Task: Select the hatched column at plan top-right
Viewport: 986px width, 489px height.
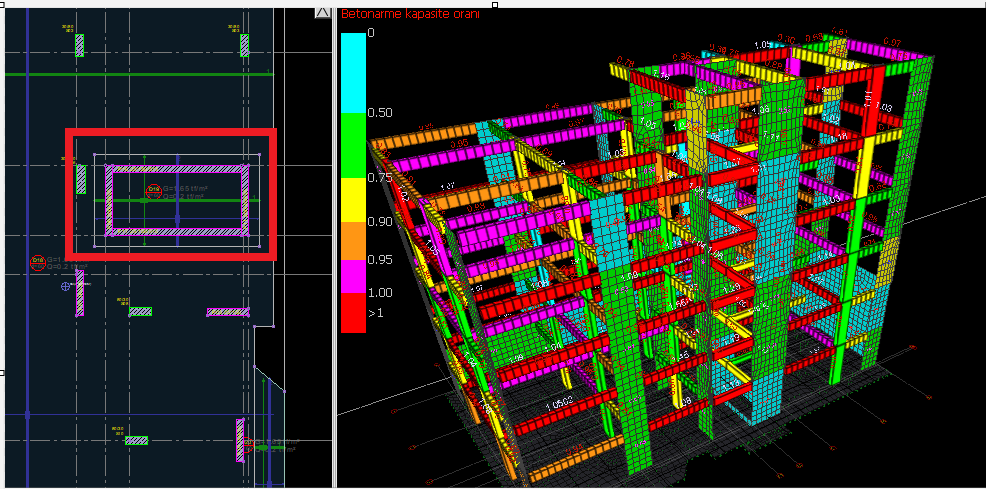Action: [x=244, y=45]
